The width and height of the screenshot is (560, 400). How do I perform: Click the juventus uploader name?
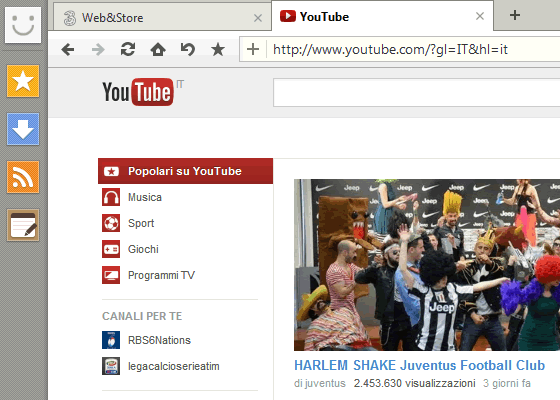click(325, 384)
